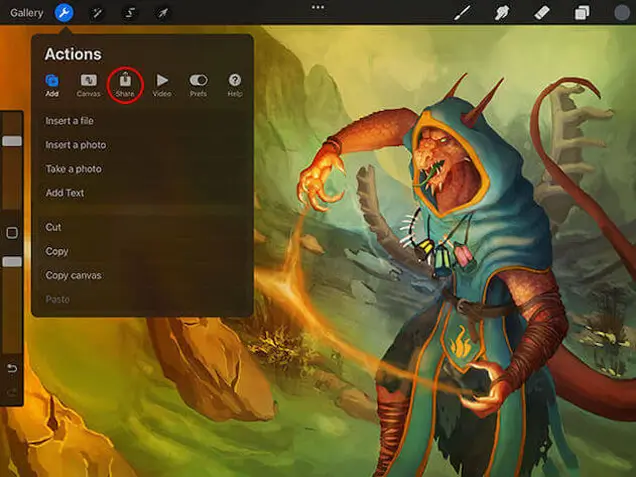The height and width of the screenshot is (477, 636).
Task: Tap the square modify button on sidebar
Action: [12, 233]
